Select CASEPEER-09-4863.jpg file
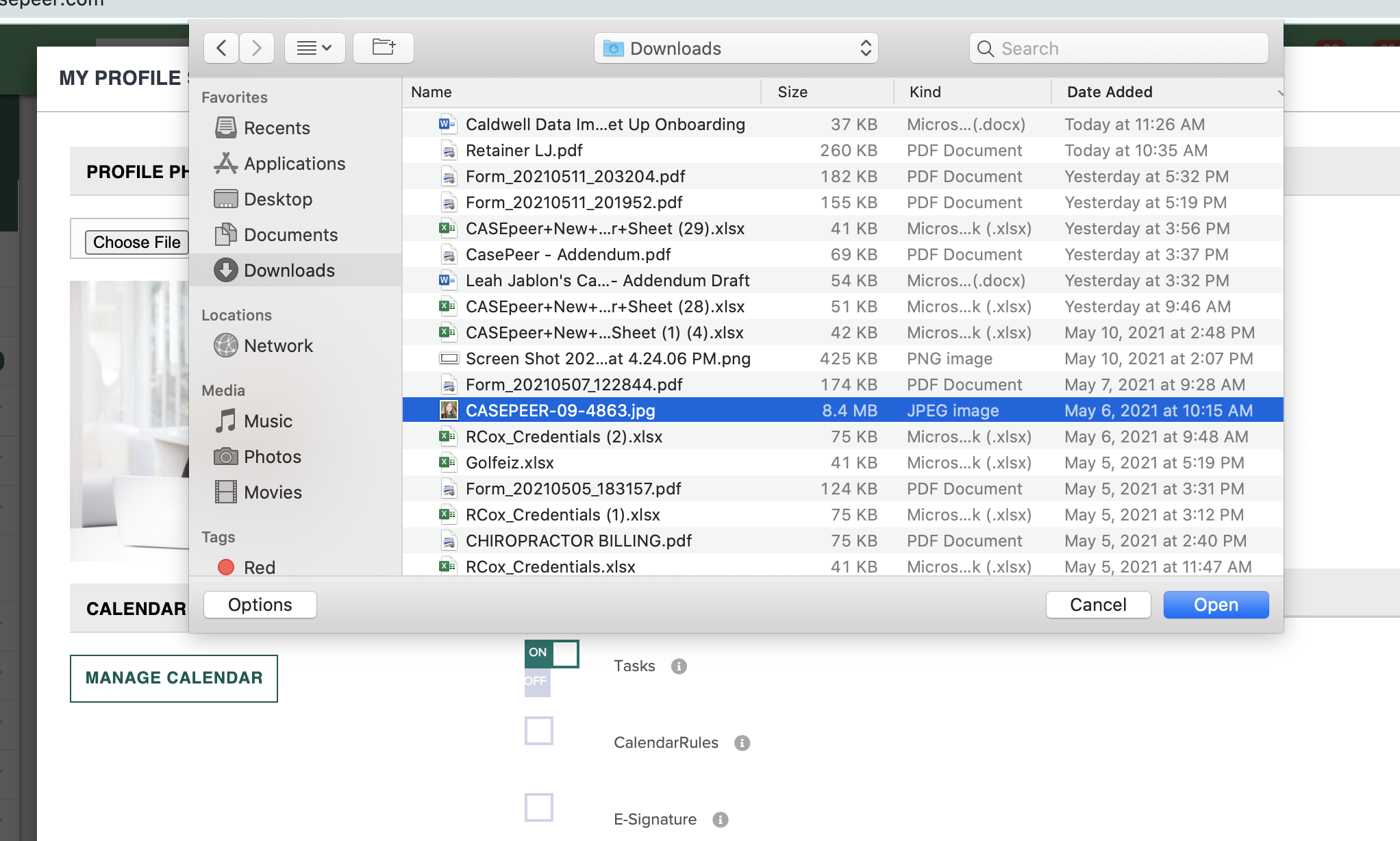Image resolution: width=1400 pixels, height=841 pixels. point(842,410)
